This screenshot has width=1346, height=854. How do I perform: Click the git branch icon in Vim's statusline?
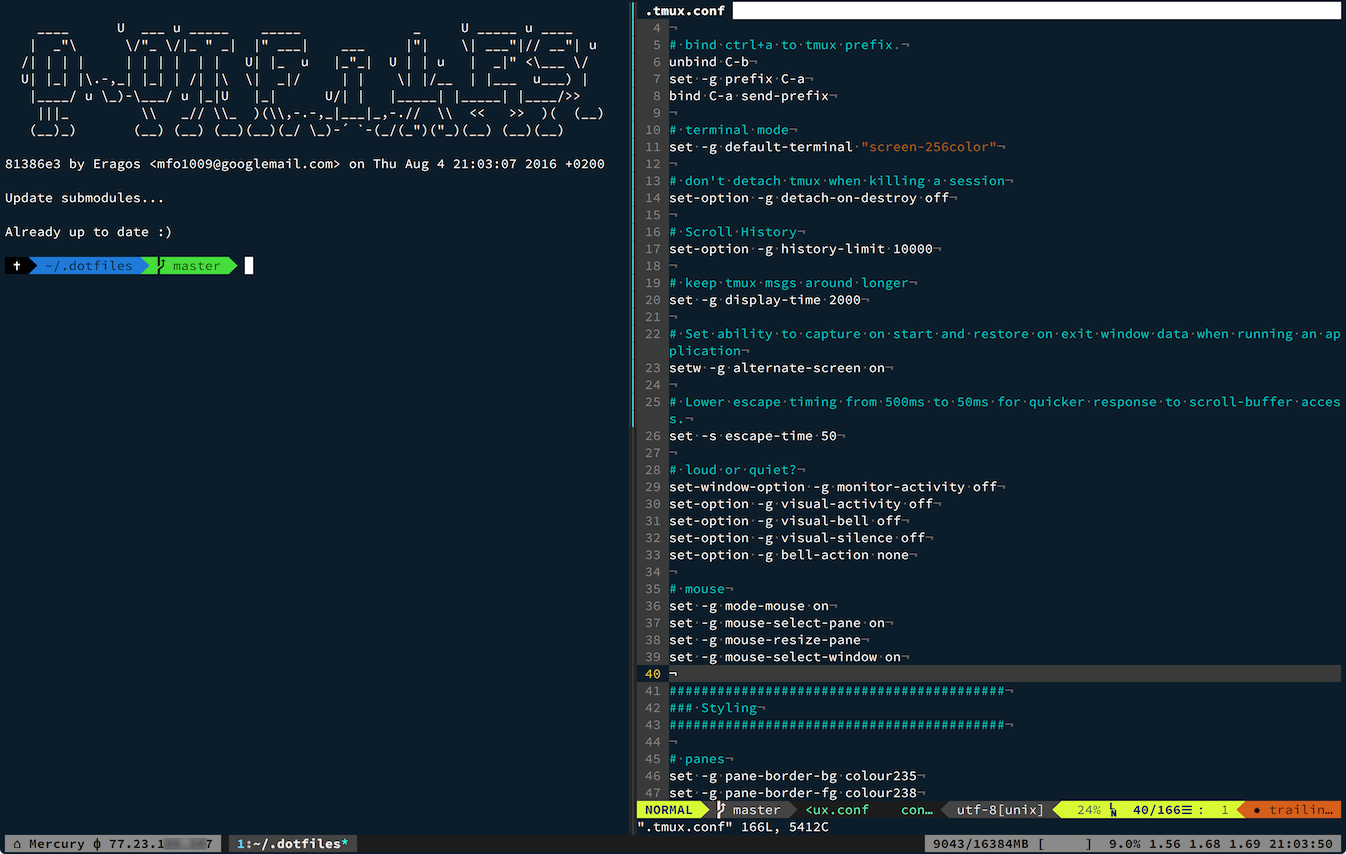[x=721, y=810]
